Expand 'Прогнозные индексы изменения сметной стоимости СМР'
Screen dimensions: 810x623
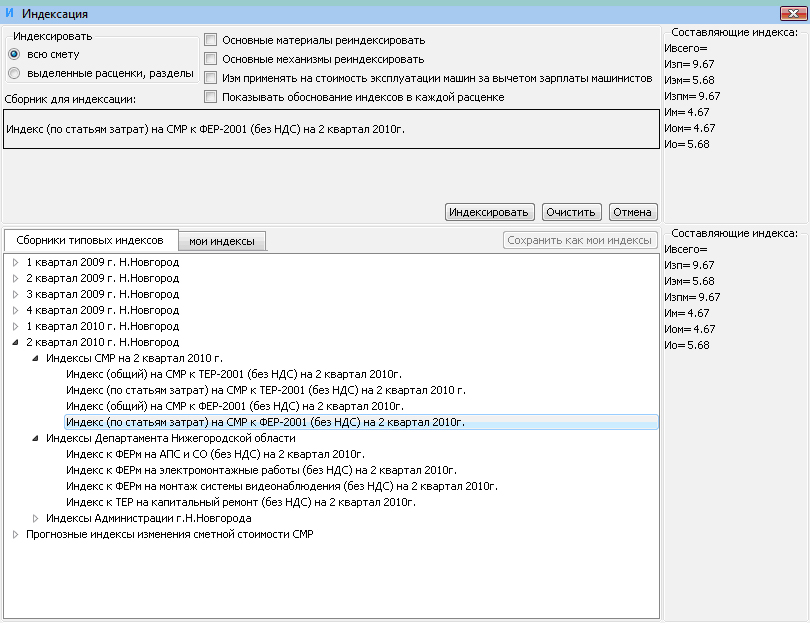pos(16,534)
